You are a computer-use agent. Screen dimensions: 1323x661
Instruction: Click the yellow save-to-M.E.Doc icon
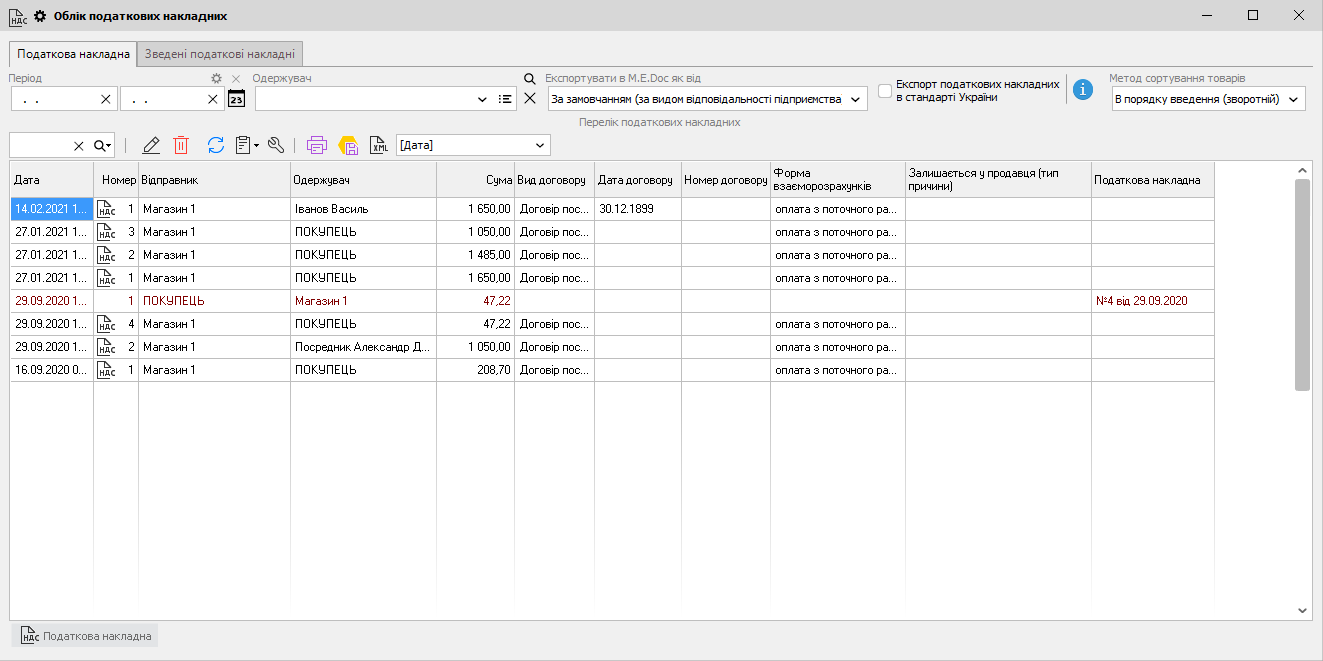click(348, 145)
